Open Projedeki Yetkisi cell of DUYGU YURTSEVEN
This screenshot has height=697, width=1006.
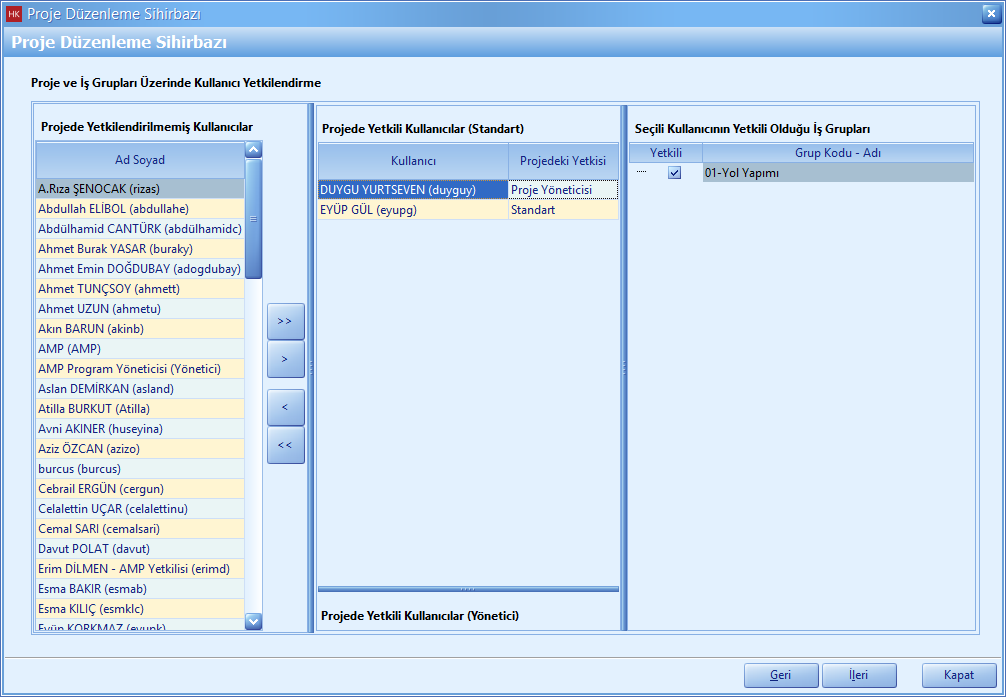(x=563, y=189)
